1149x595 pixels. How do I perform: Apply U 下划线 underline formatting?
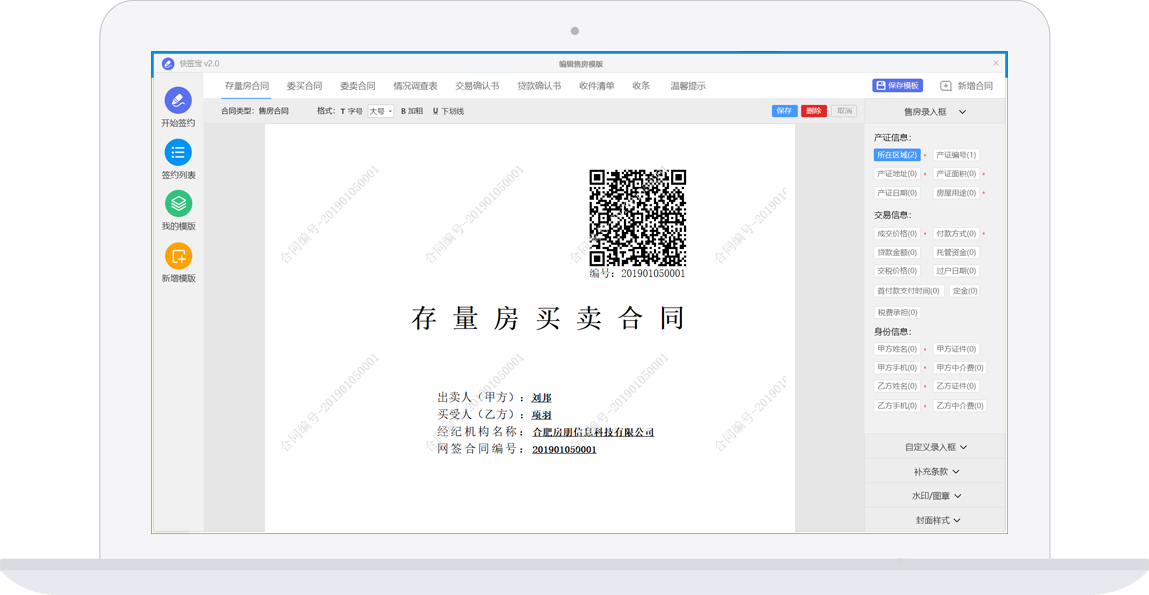pos(447,111)
